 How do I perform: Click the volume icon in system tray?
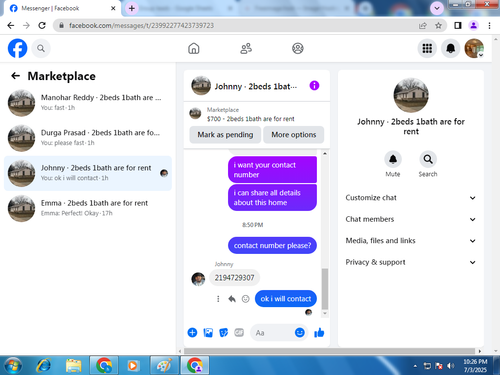pyautogui.click(x=451, y=366)
